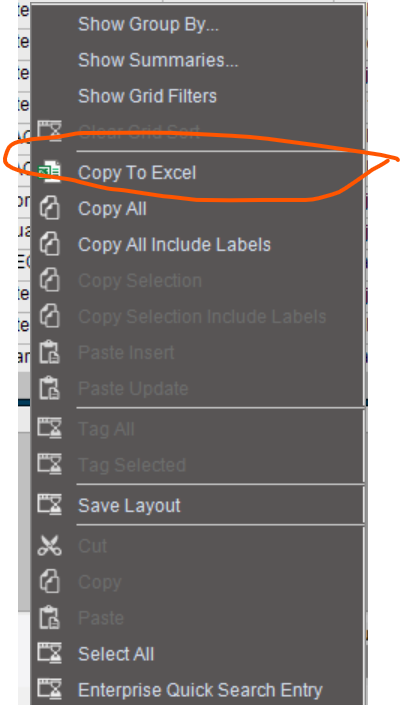Click the scissors icon beside Cut
This screenshot has width=401, height=705.
point(49,546)
